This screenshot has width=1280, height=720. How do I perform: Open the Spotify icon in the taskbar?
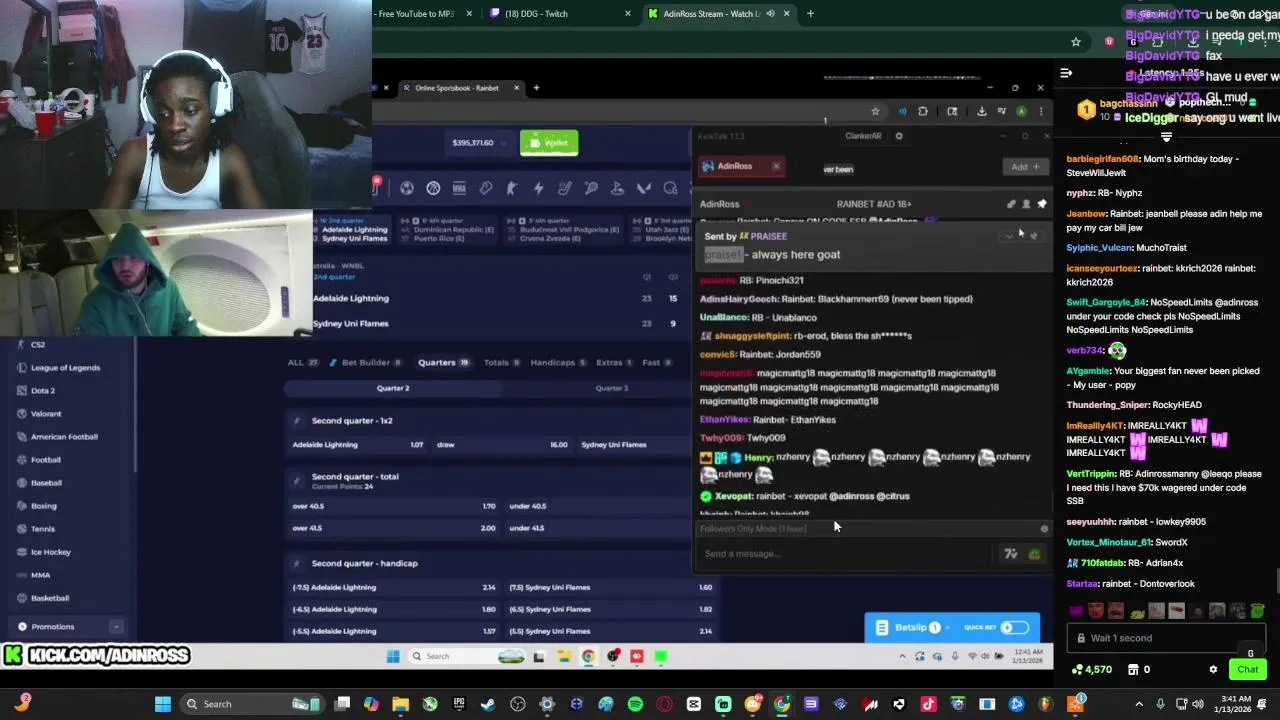[635, 704]
